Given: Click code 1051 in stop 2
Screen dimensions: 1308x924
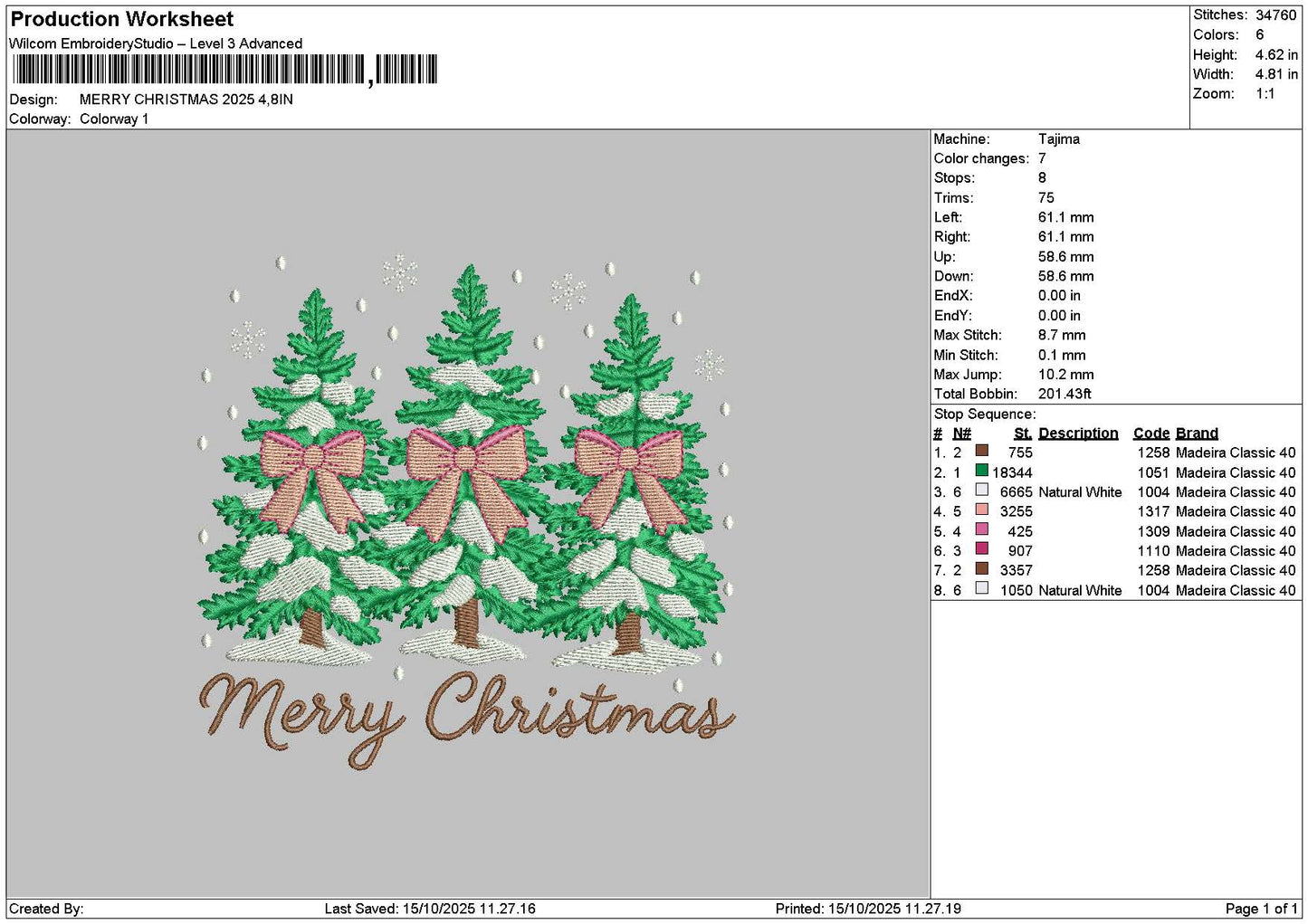Looking at the screenshot, I should coord(1153,472).
